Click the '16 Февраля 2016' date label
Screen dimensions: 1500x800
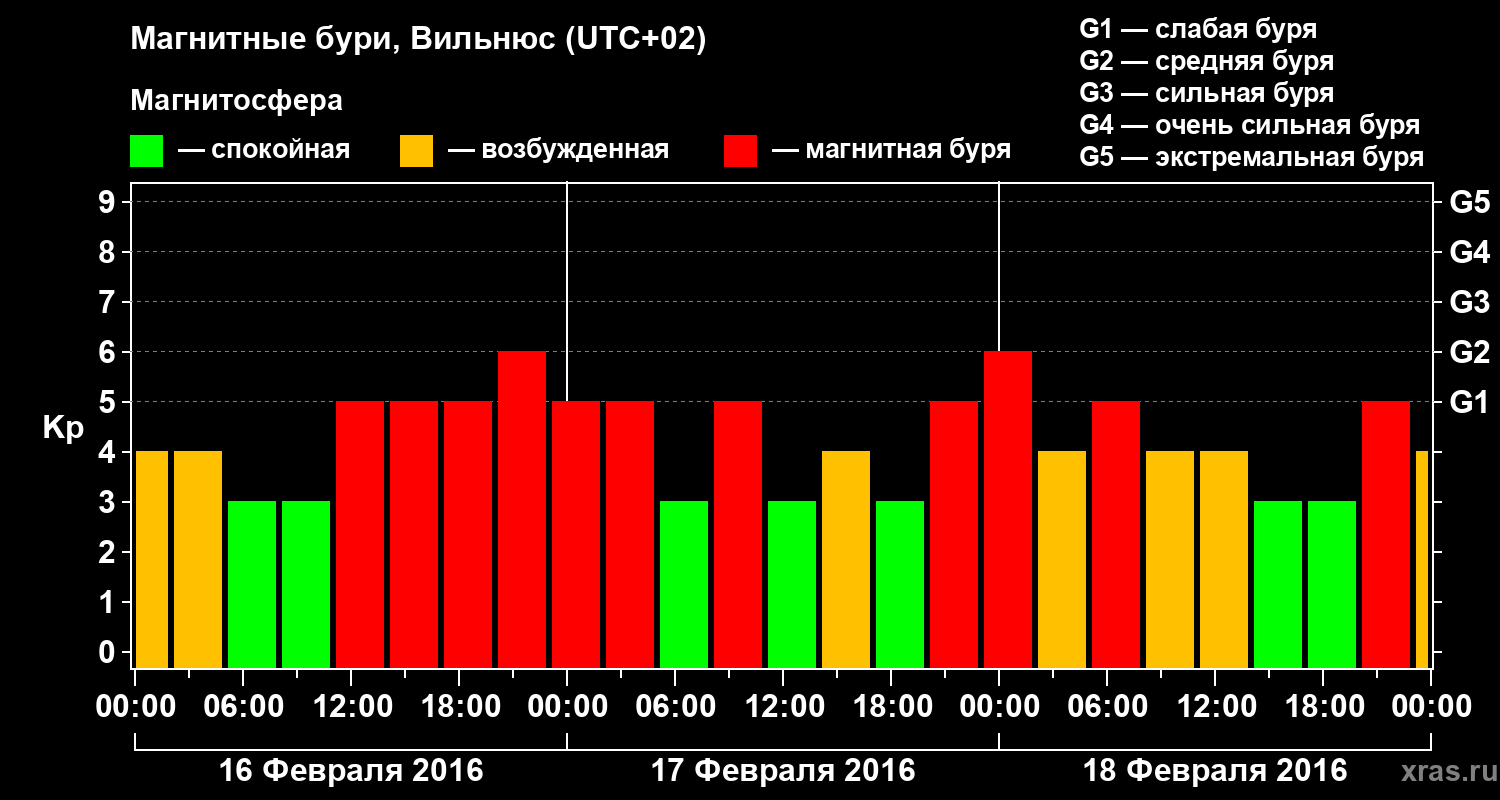(351, 771)
